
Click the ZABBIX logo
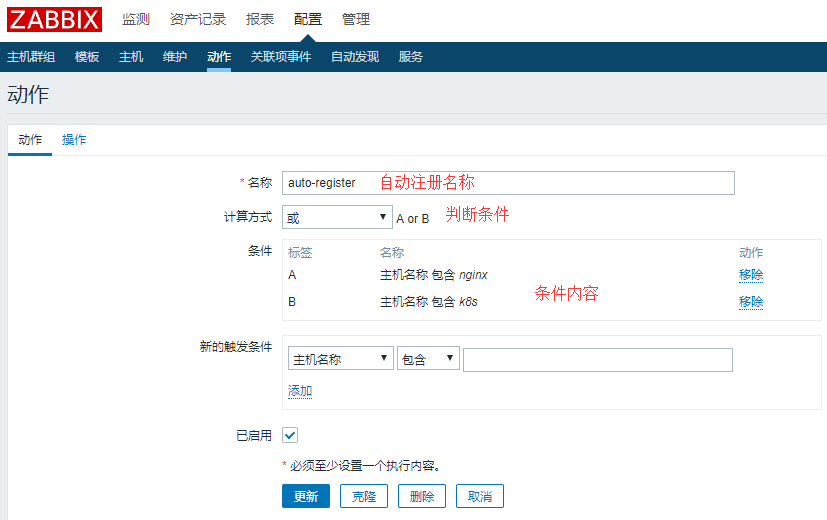point(54,19)
